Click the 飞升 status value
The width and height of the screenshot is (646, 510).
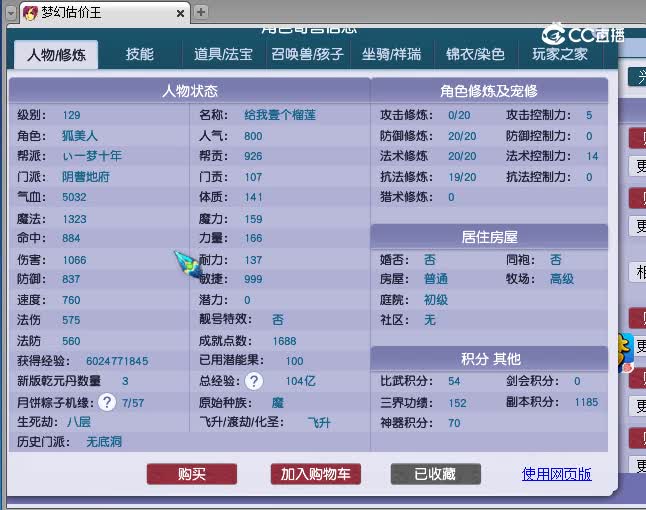319,422
